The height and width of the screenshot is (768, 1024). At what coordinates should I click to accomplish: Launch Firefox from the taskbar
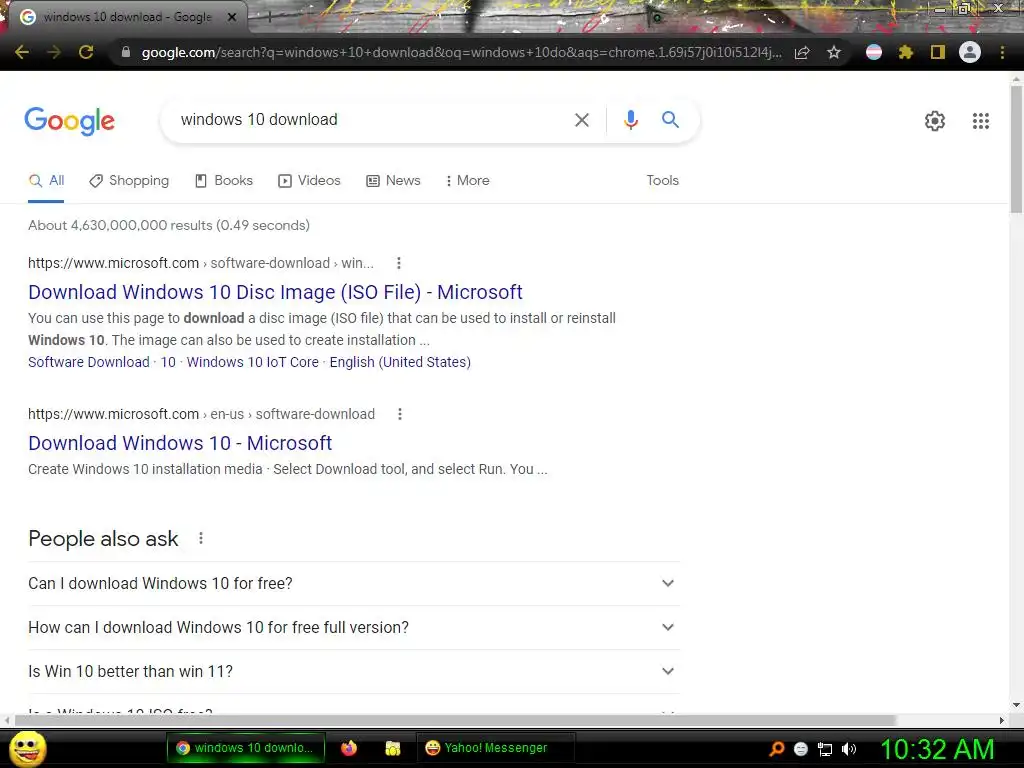(349, 748)
